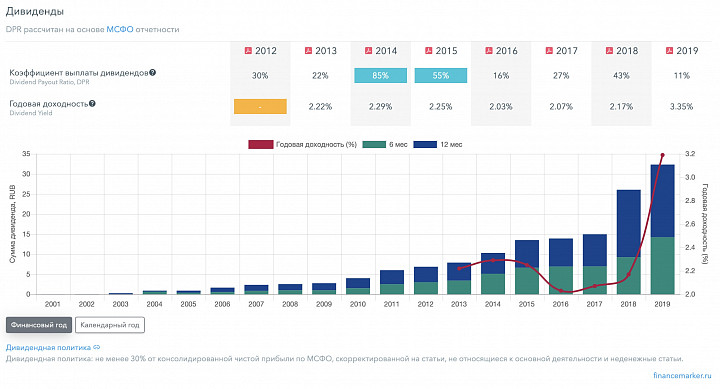Open the МСФО link
Screen dimensions: 720x389
click(120, 29)
